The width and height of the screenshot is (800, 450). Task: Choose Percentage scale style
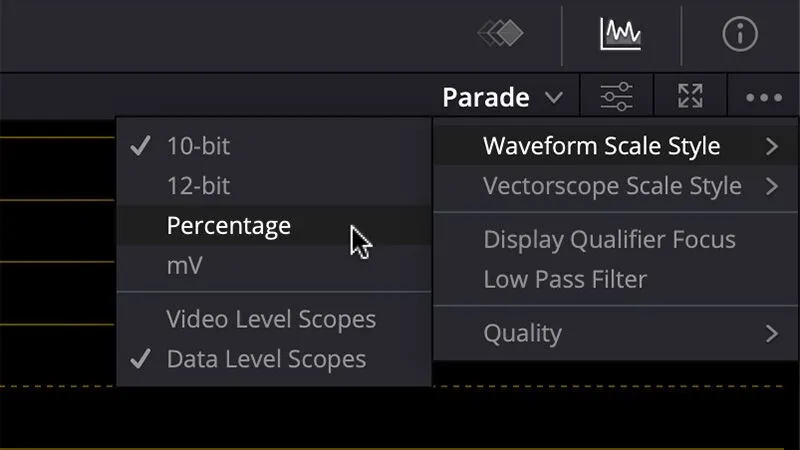[x=274, y=226]
